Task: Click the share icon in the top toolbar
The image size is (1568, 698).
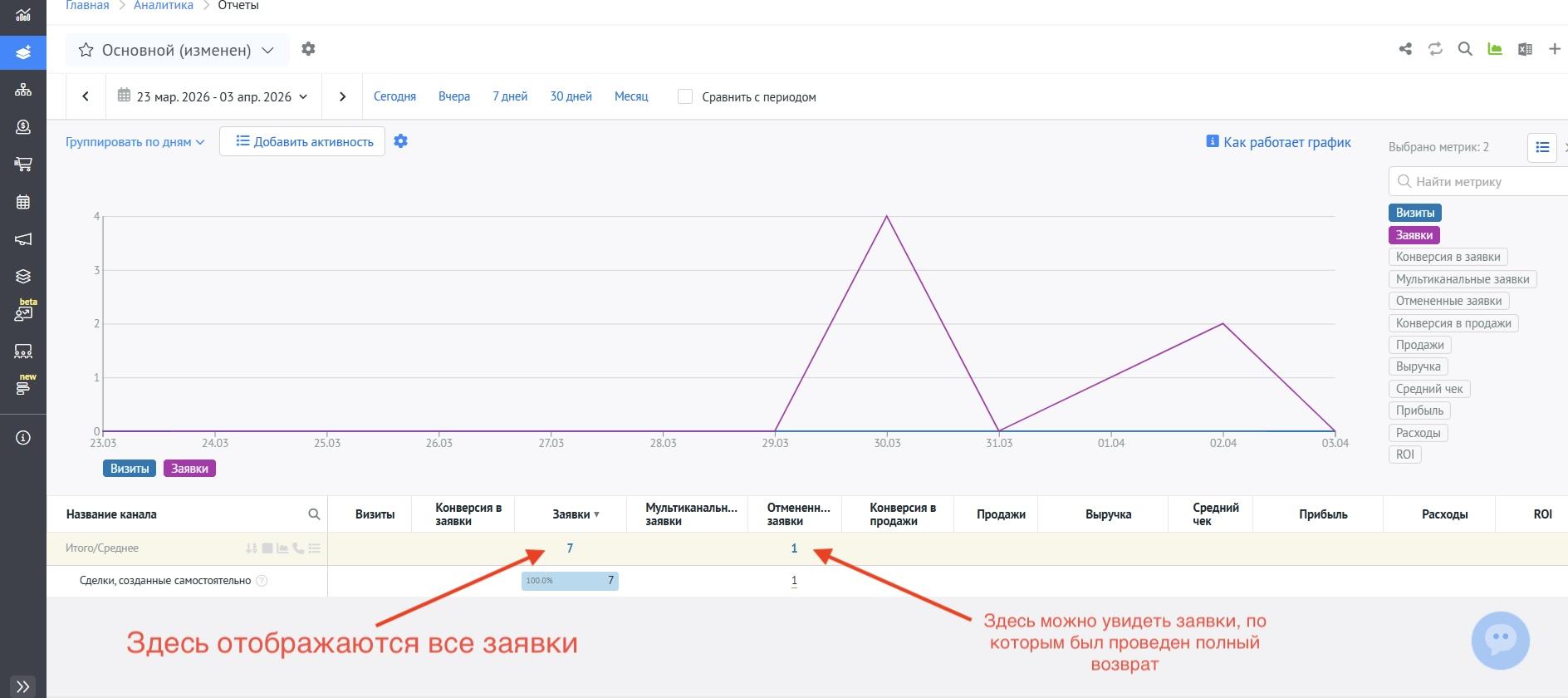Action: point(1405,49)
